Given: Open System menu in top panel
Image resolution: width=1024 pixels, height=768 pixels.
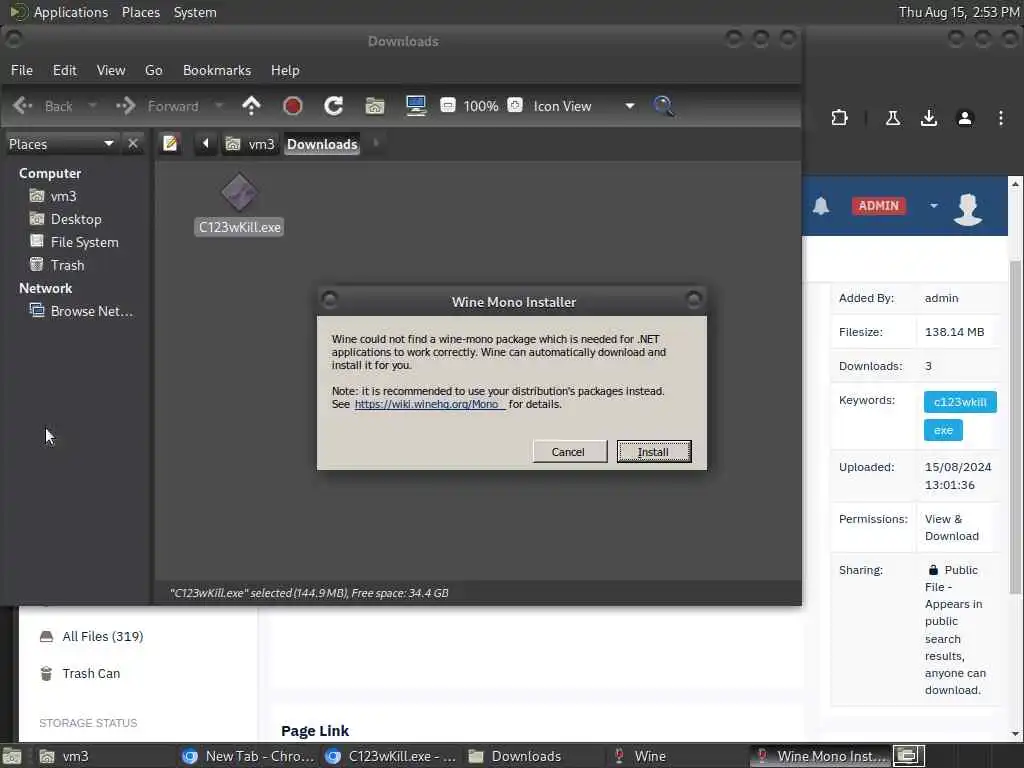Looking at the screenshot, I should 195,12.
